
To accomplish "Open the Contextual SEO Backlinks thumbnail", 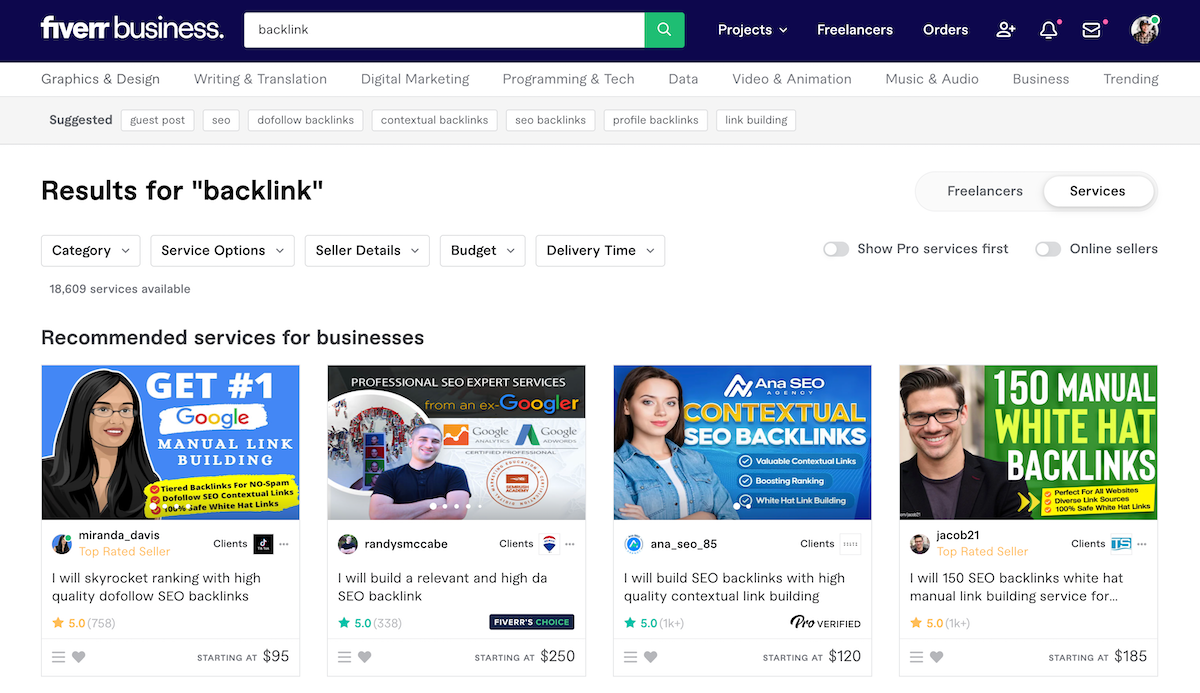I will 742,442.
